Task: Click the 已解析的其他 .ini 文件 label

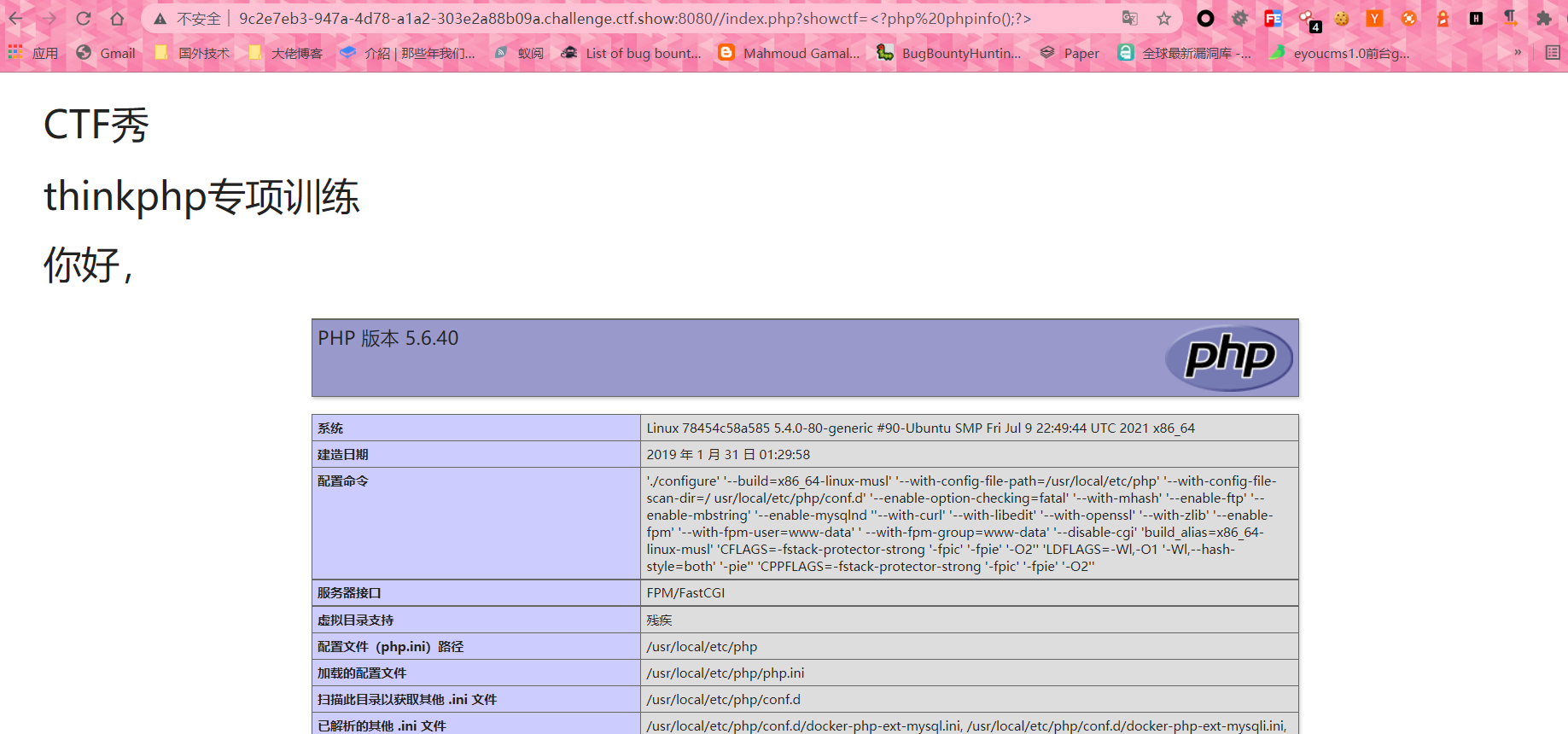Action: click(x=382, y=726)
